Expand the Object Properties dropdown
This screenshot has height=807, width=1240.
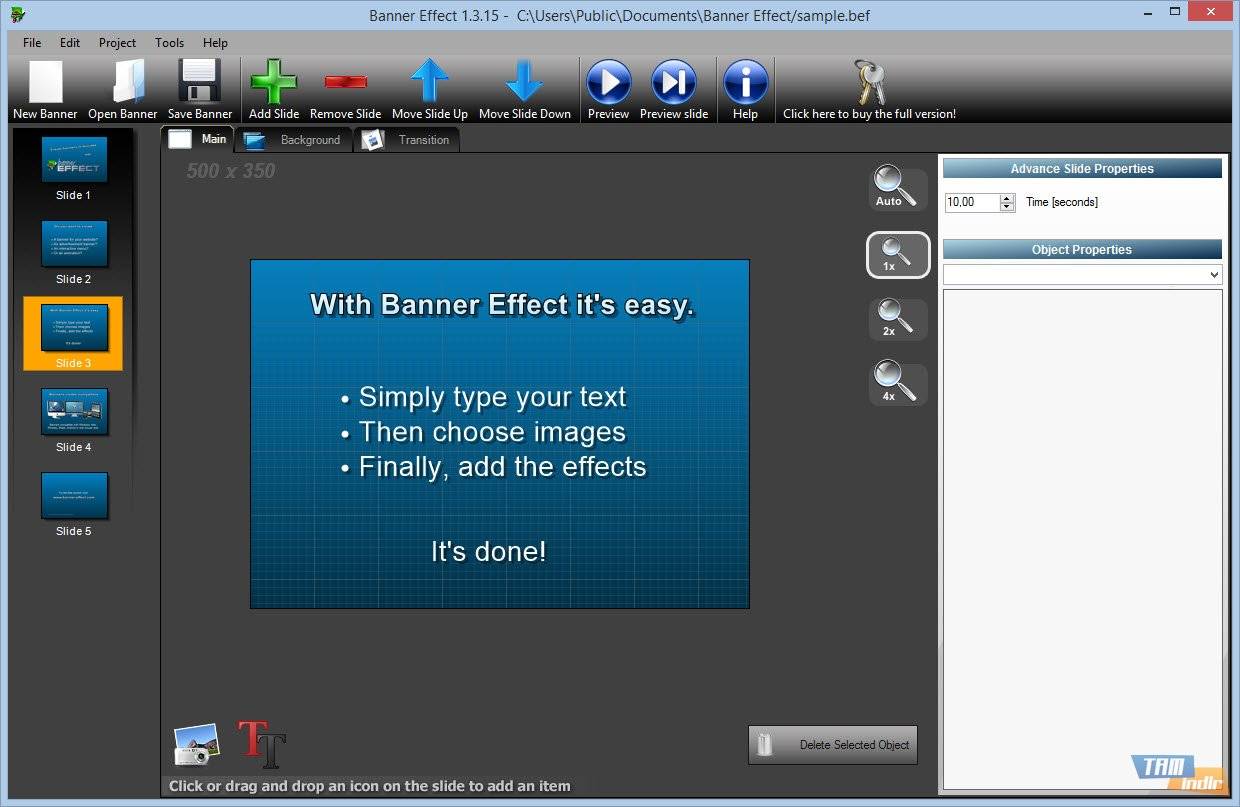click(1214, 275)
